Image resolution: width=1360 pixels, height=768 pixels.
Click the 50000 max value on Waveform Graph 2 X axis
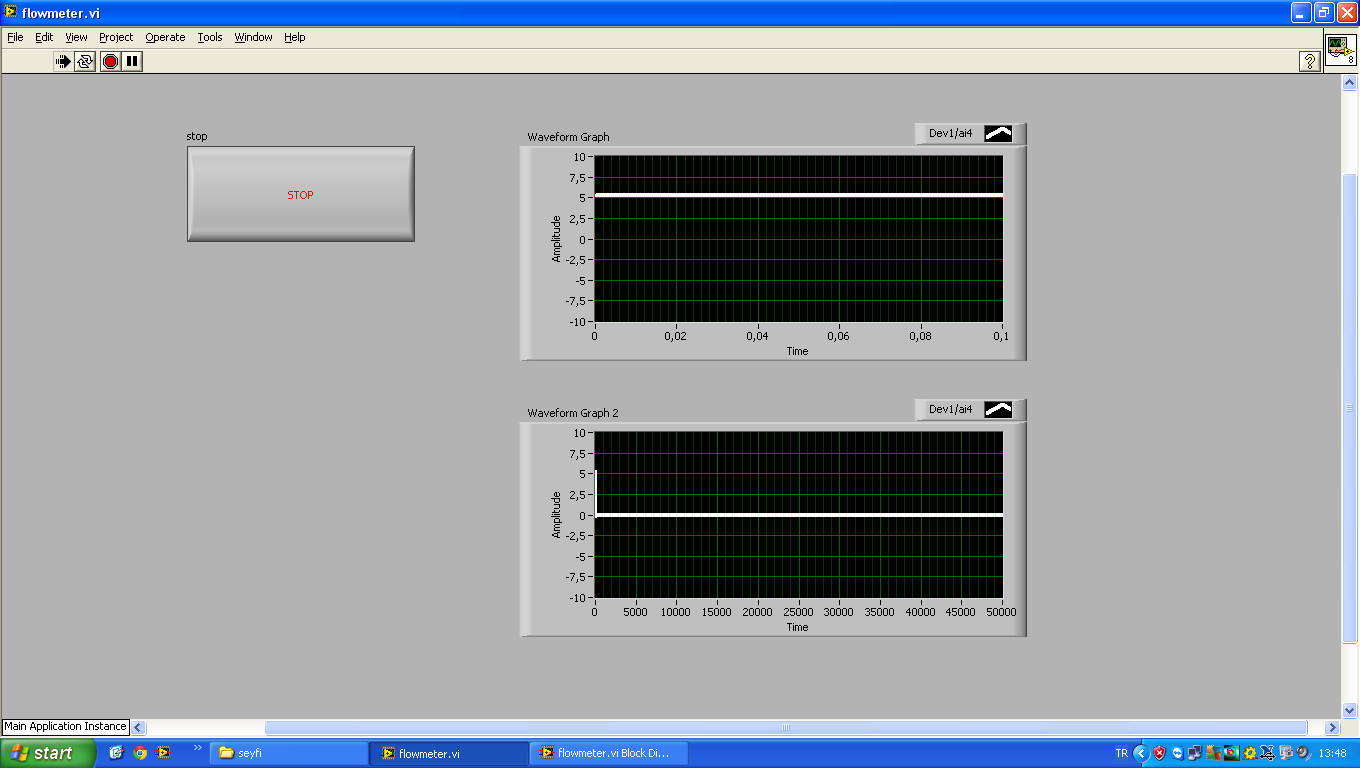pos(1001,612)
